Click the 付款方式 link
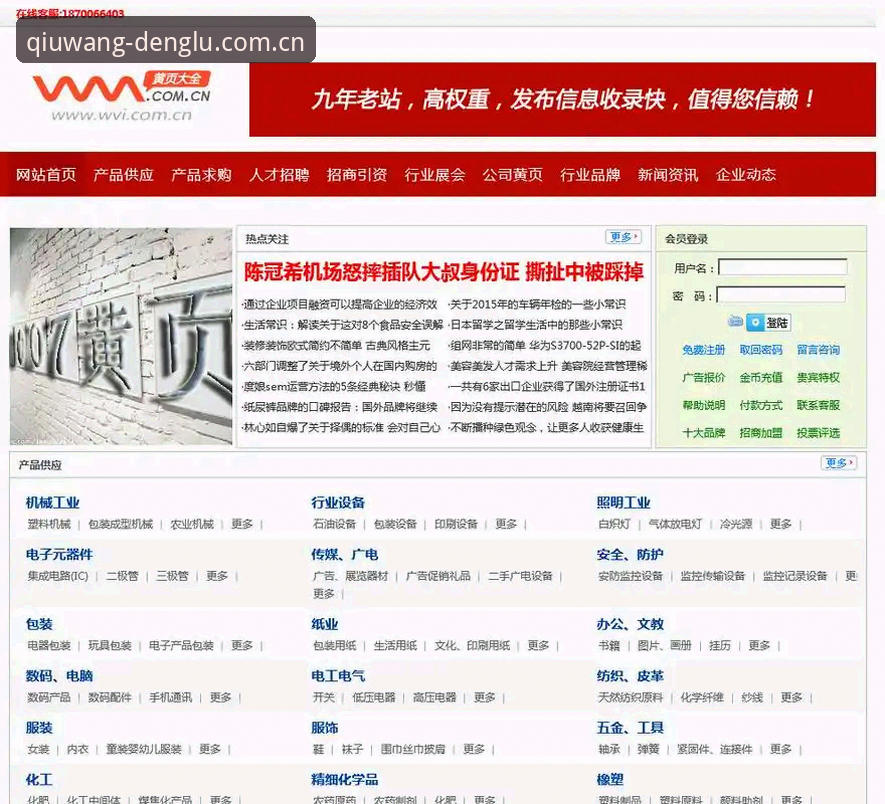The height and width of the screenshot is (804, 885). coord(761,405)
